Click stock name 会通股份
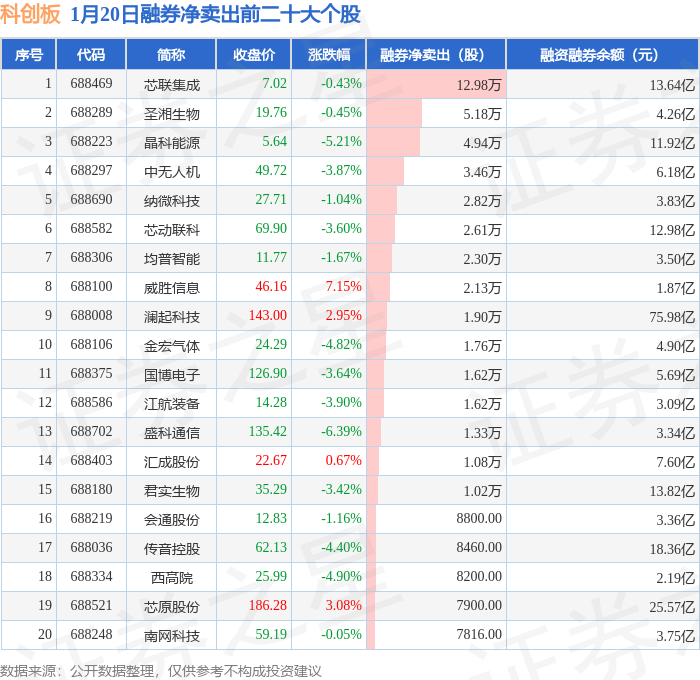Screen dimensions: 700x680 [x=171, y=520]
